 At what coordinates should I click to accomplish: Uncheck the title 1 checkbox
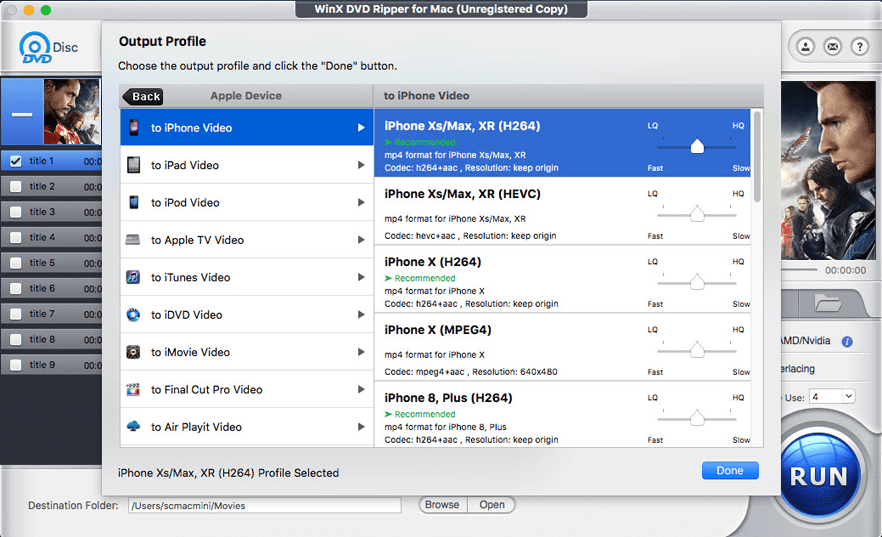coord(16,160)
